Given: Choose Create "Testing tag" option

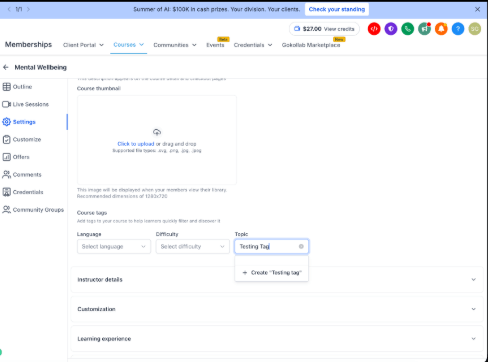Looking at the screenshot, I should (272, 273).
